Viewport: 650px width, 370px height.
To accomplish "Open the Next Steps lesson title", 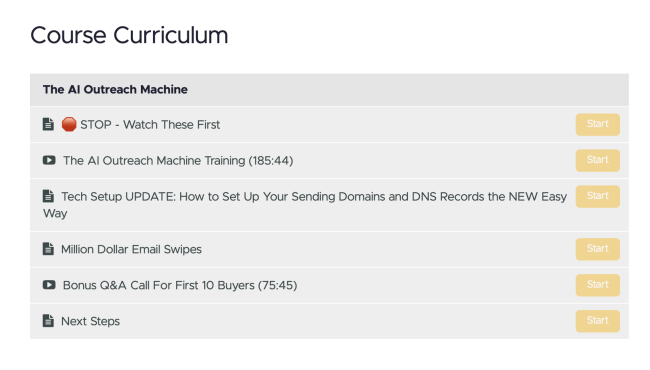I will click(x=90, y=322).
